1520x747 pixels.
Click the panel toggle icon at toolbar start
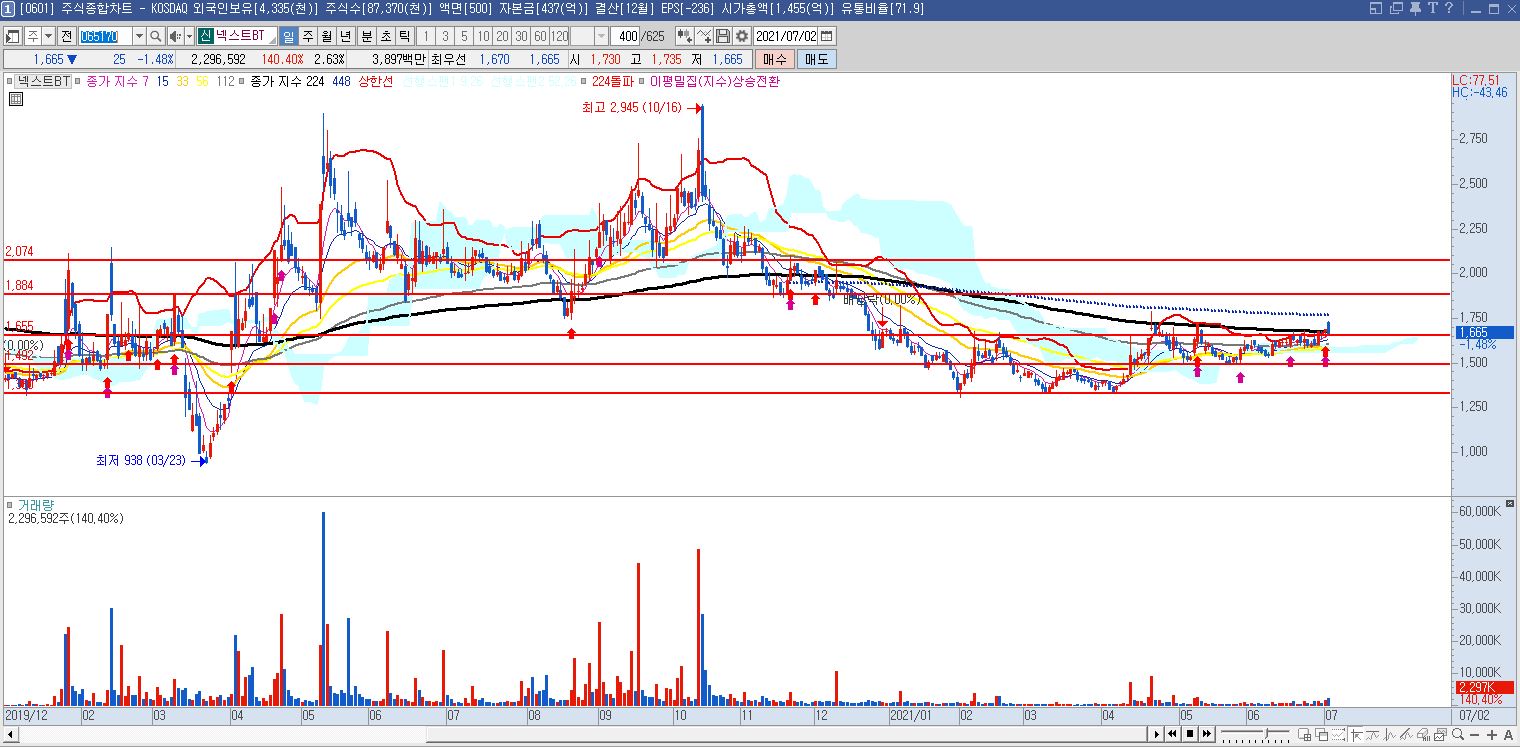tap(12, 36)
